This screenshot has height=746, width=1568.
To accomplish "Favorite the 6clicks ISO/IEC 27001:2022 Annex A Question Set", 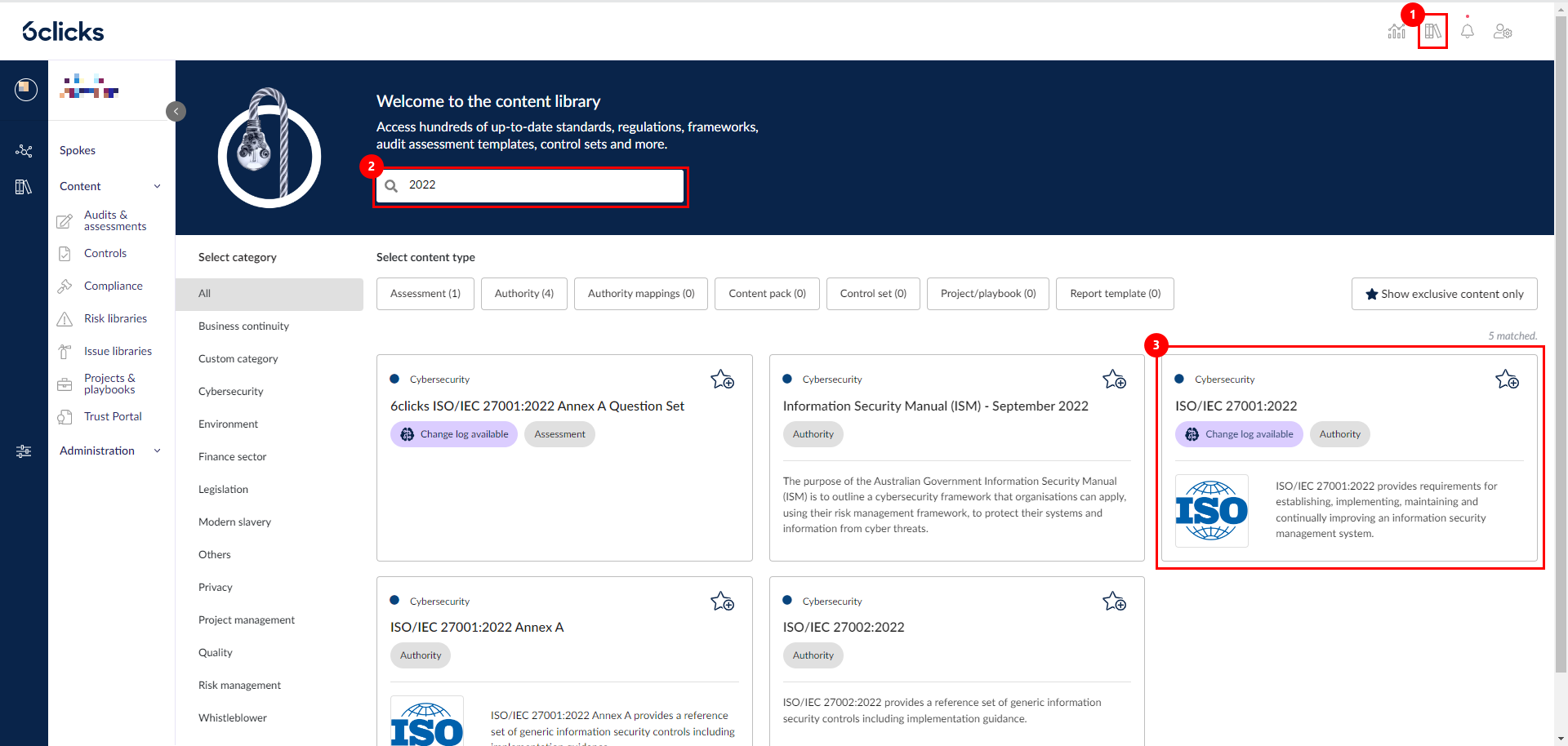I will point(723,380).
